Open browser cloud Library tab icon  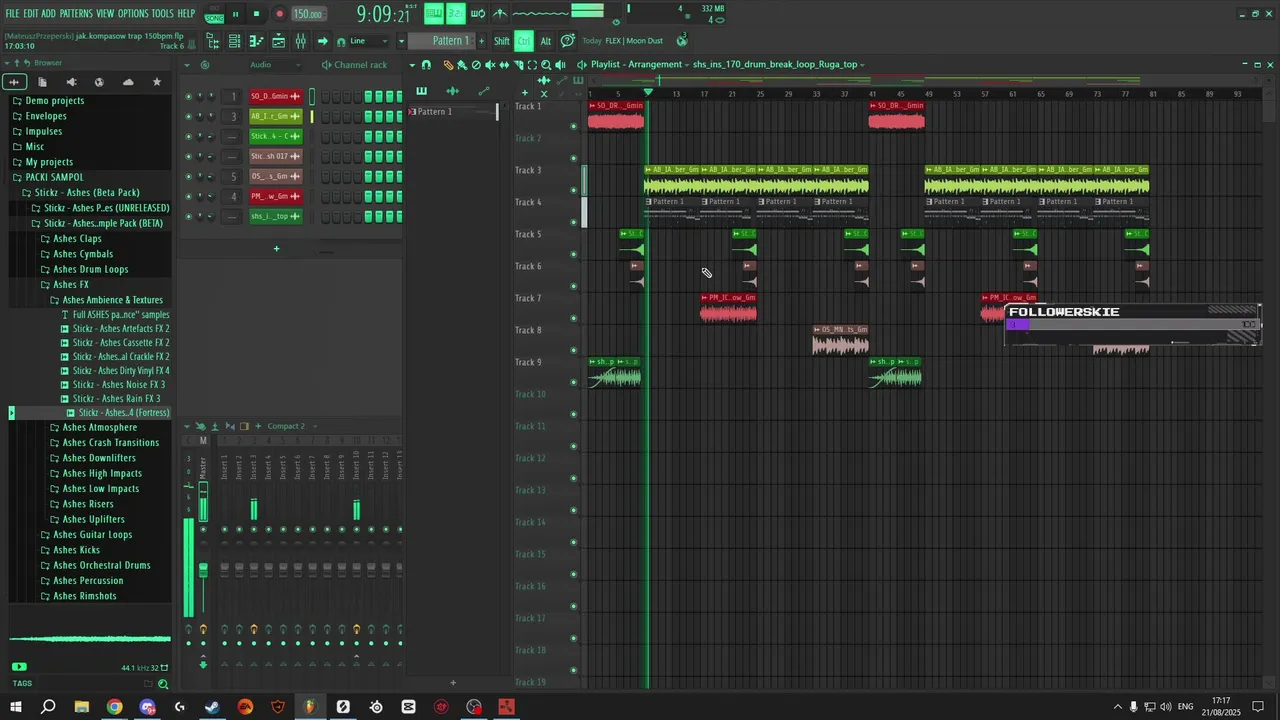(x=128, y=82)
